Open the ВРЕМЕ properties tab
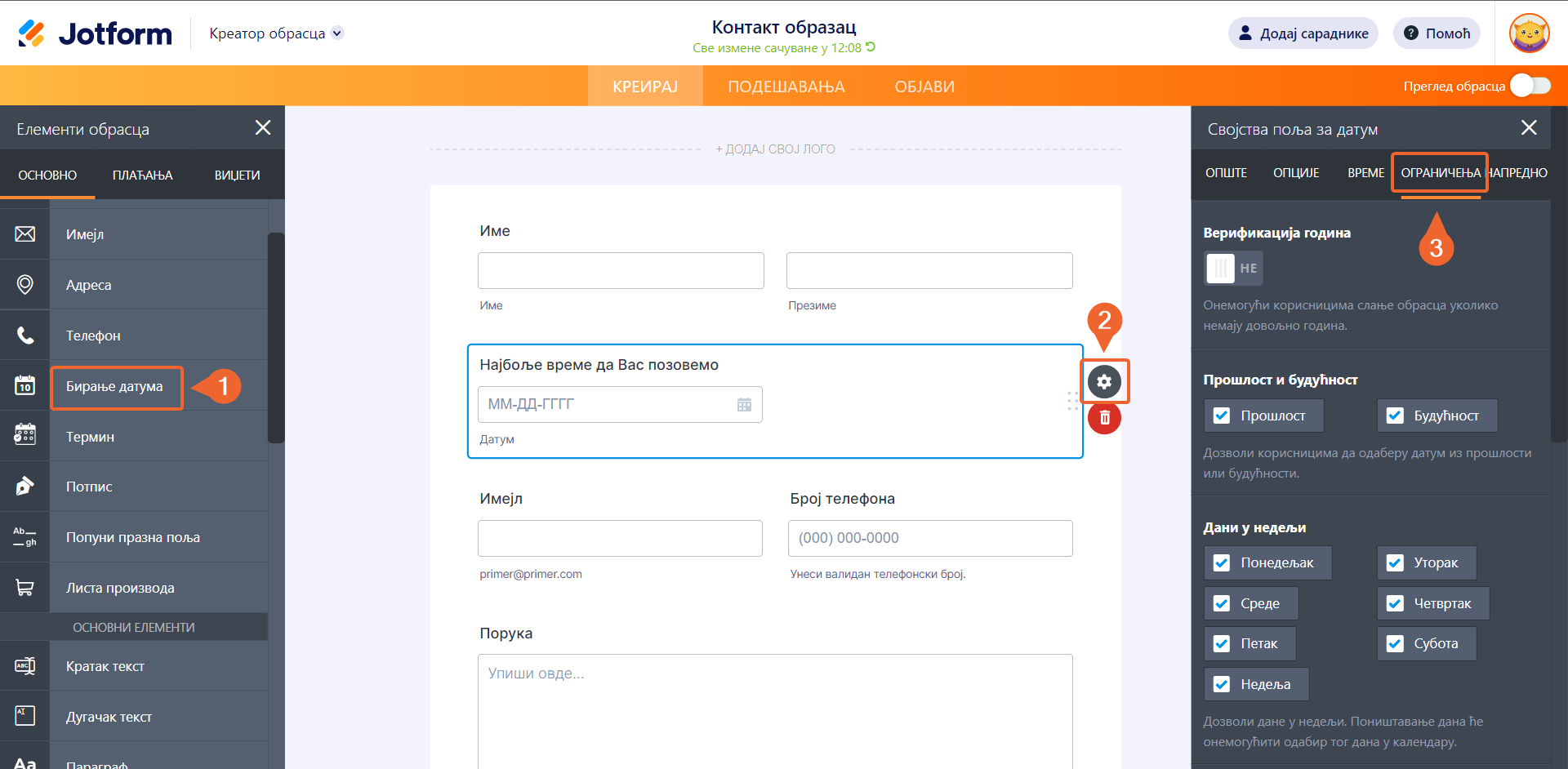The width and height of the screenshot is (1568, 769). pyautogui.click(x=1365, y=173)
